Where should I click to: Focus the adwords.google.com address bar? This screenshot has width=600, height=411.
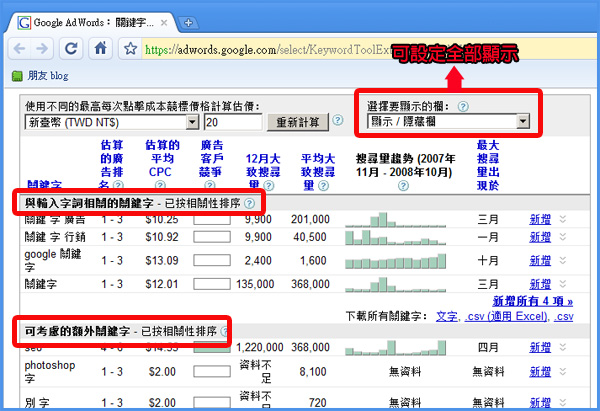pyautogui.click(x=268, y=49)
